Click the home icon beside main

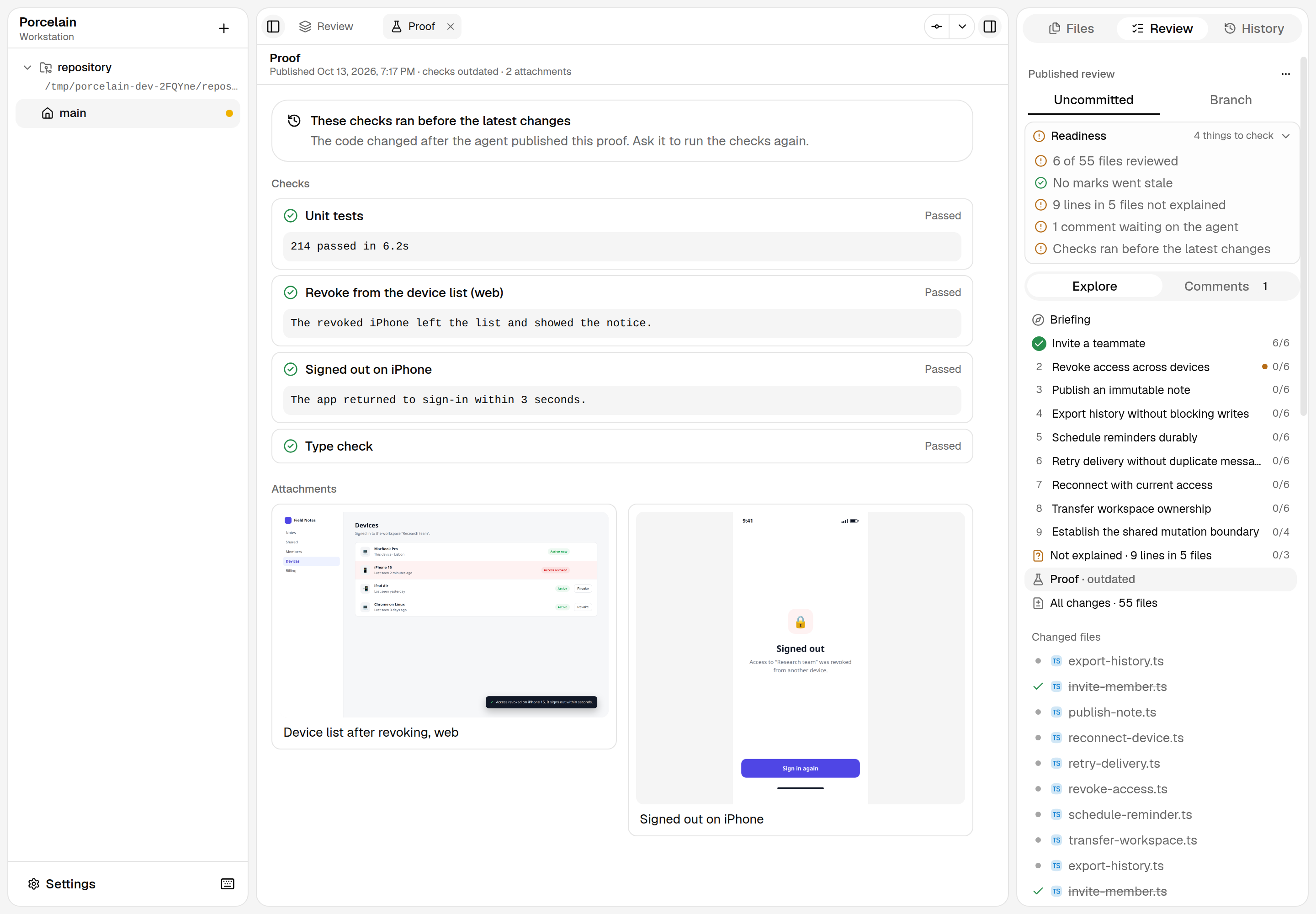48,113
